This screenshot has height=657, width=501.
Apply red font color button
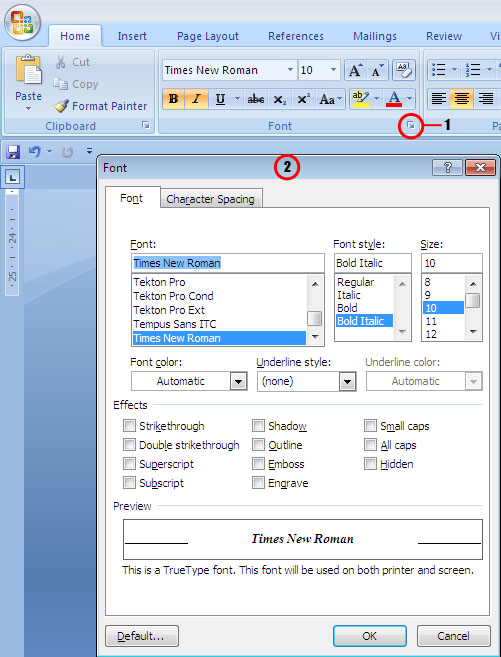coord(394,99)
